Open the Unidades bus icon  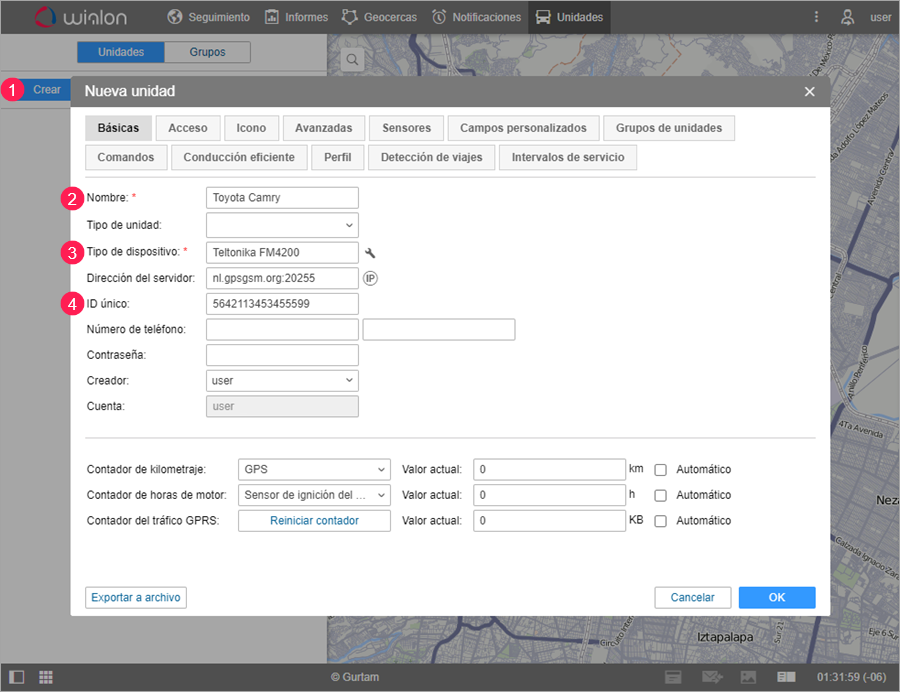tap(543, 17)
